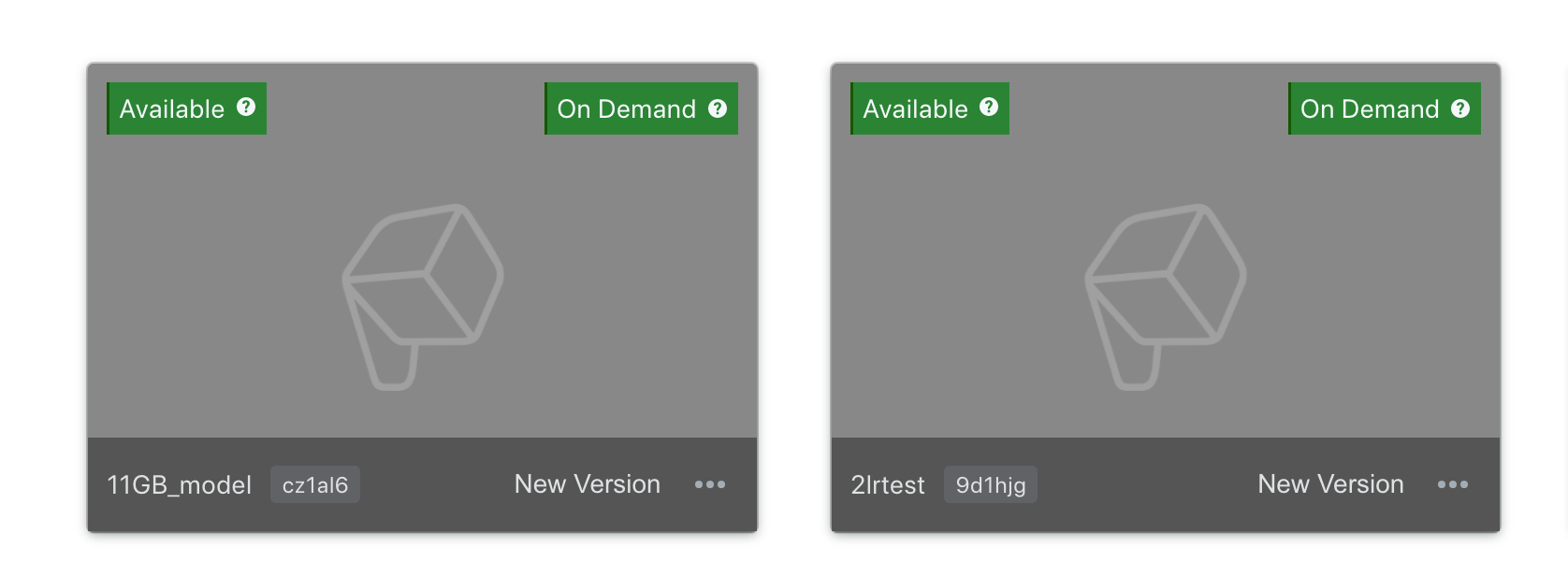Click the cube placeholder icon of 2lrtest
1568x576 pixels.
(x=1166, y=296)
